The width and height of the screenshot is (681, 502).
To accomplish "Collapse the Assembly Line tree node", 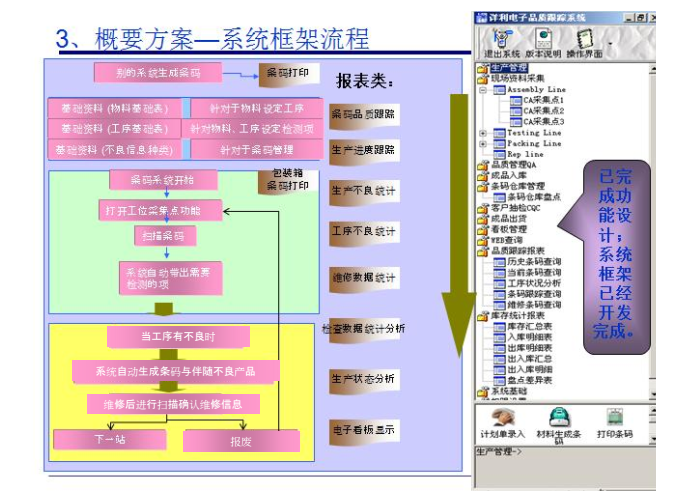I will [484, 90].
